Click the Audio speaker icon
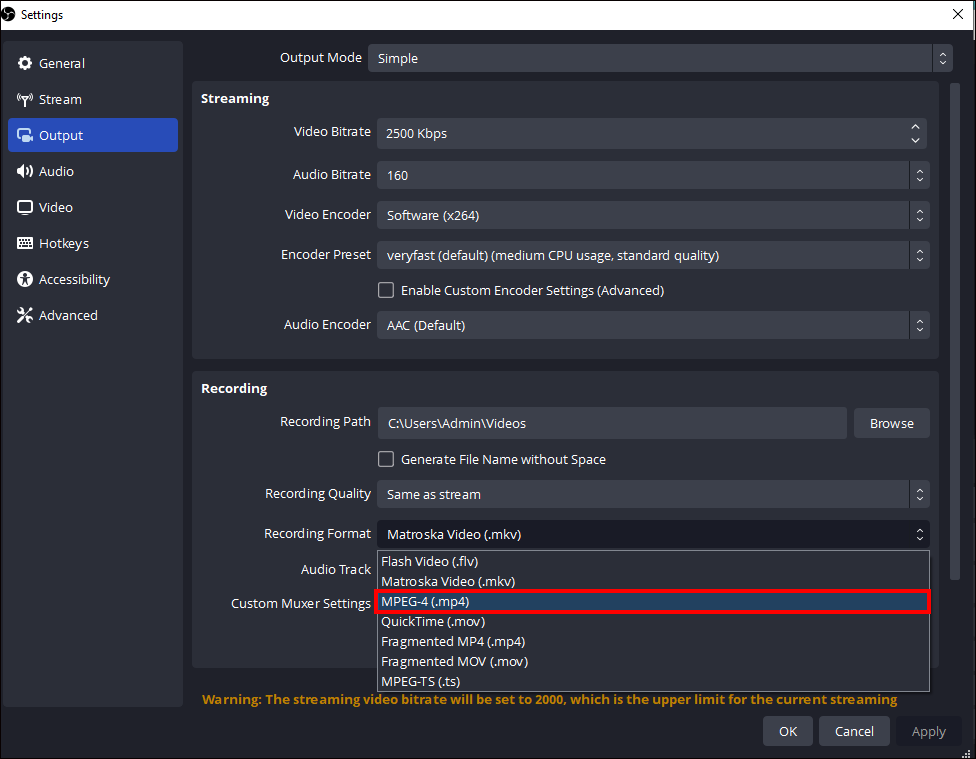 coord(25,172)
